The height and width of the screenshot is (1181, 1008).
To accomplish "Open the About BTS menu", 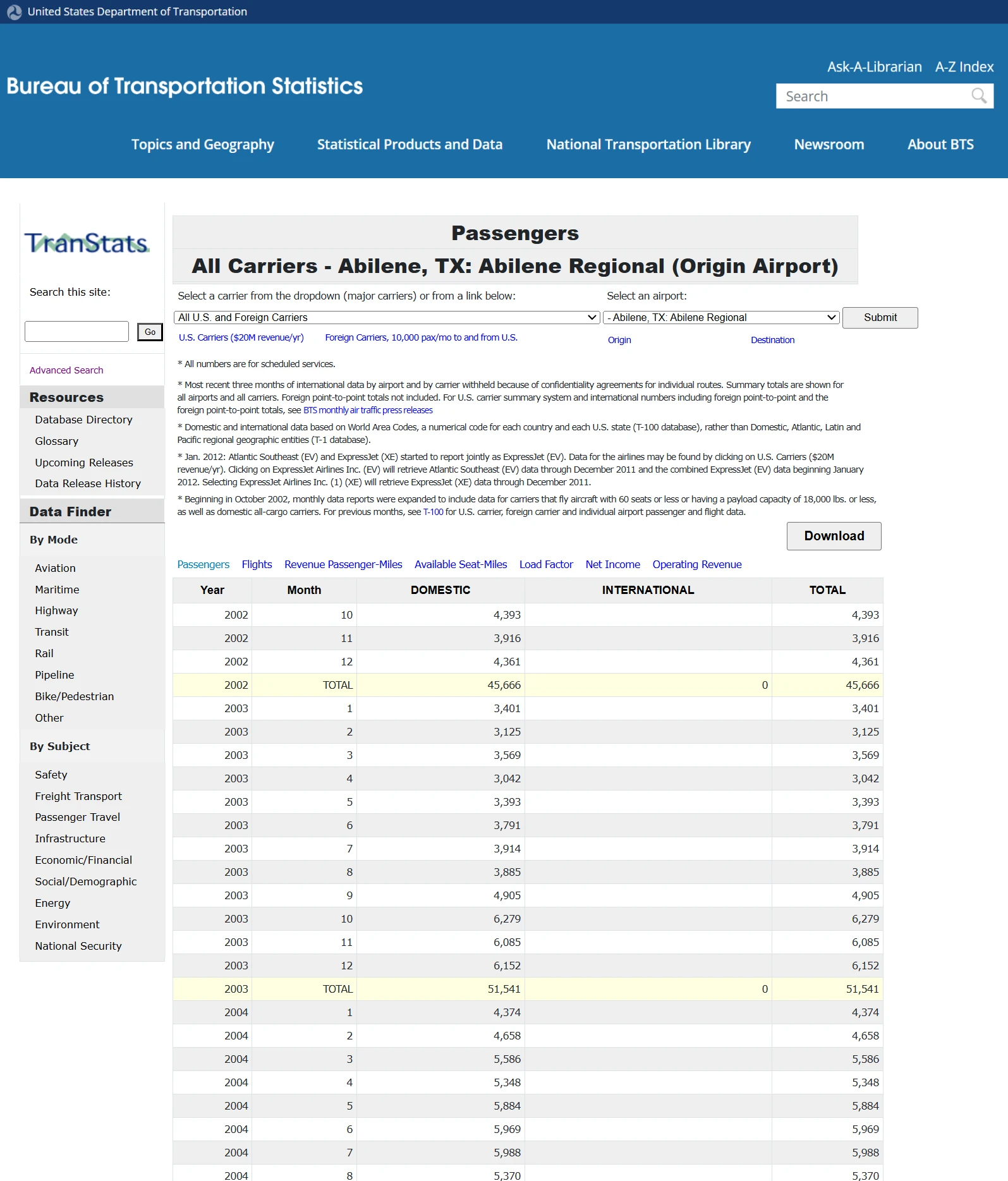I will (940, 145).
